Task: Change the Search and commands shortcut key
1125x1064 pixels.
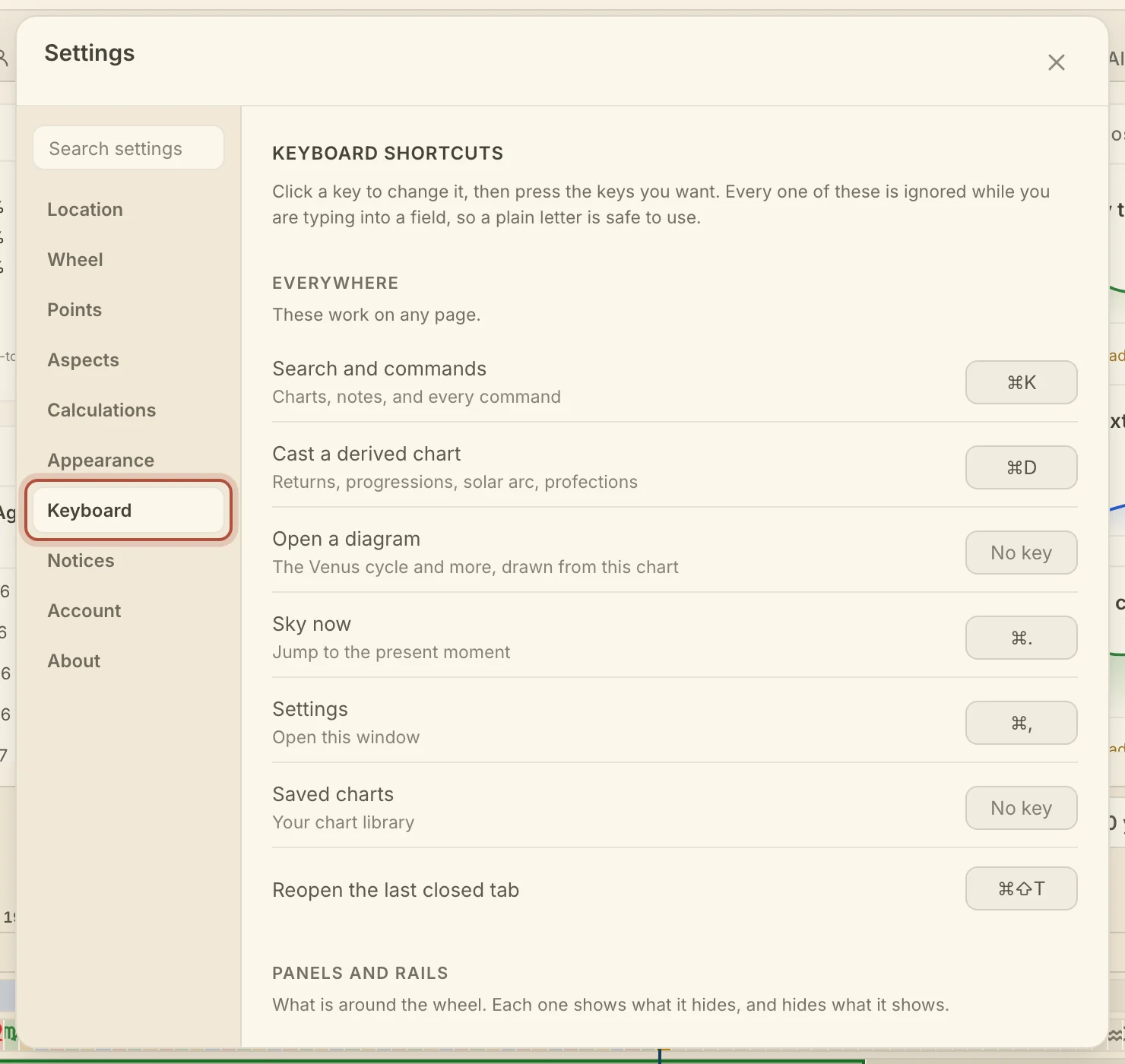Action: coord(1021,382)
